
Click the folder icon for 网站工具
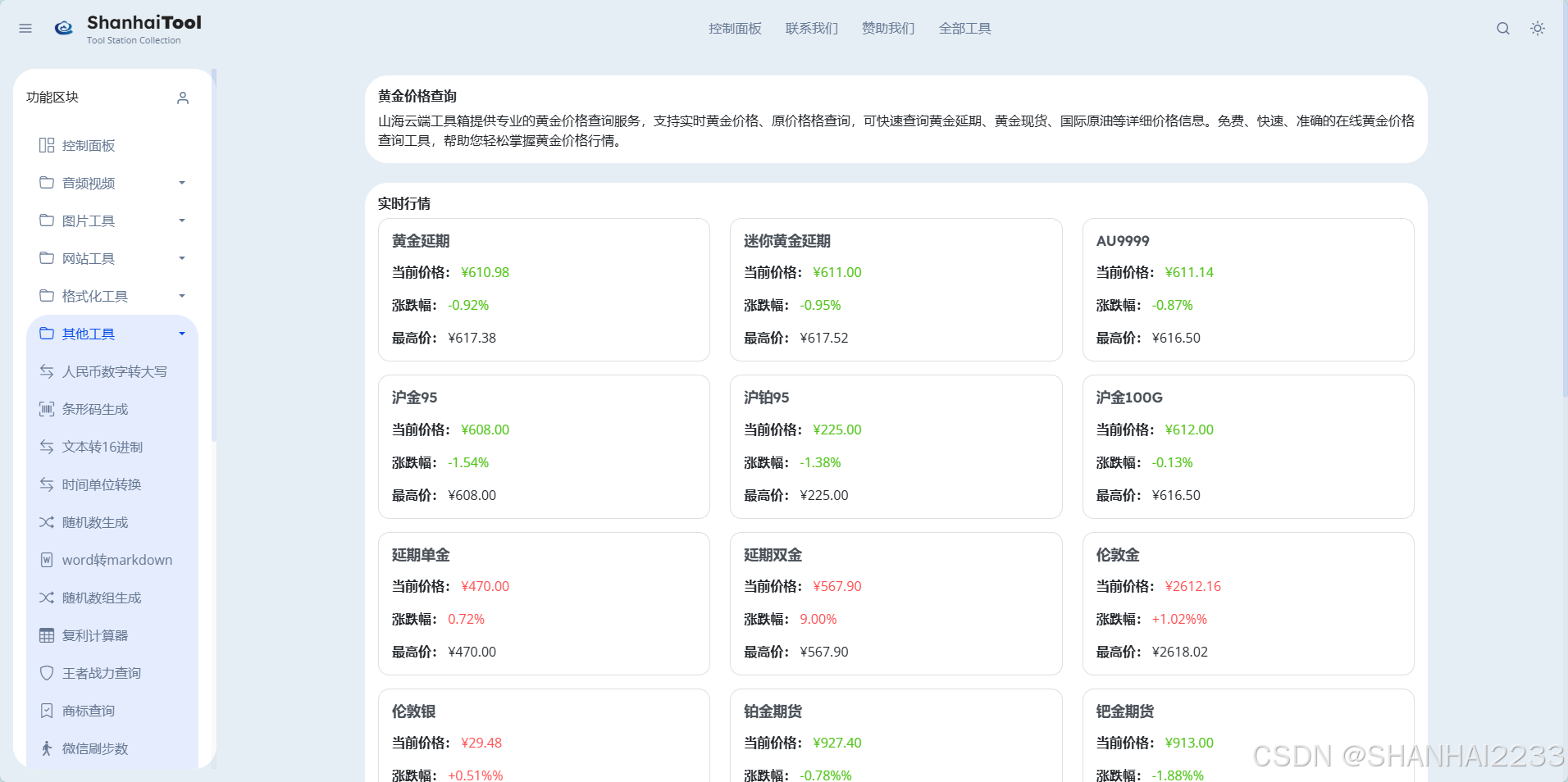click(x=47, y=258)
